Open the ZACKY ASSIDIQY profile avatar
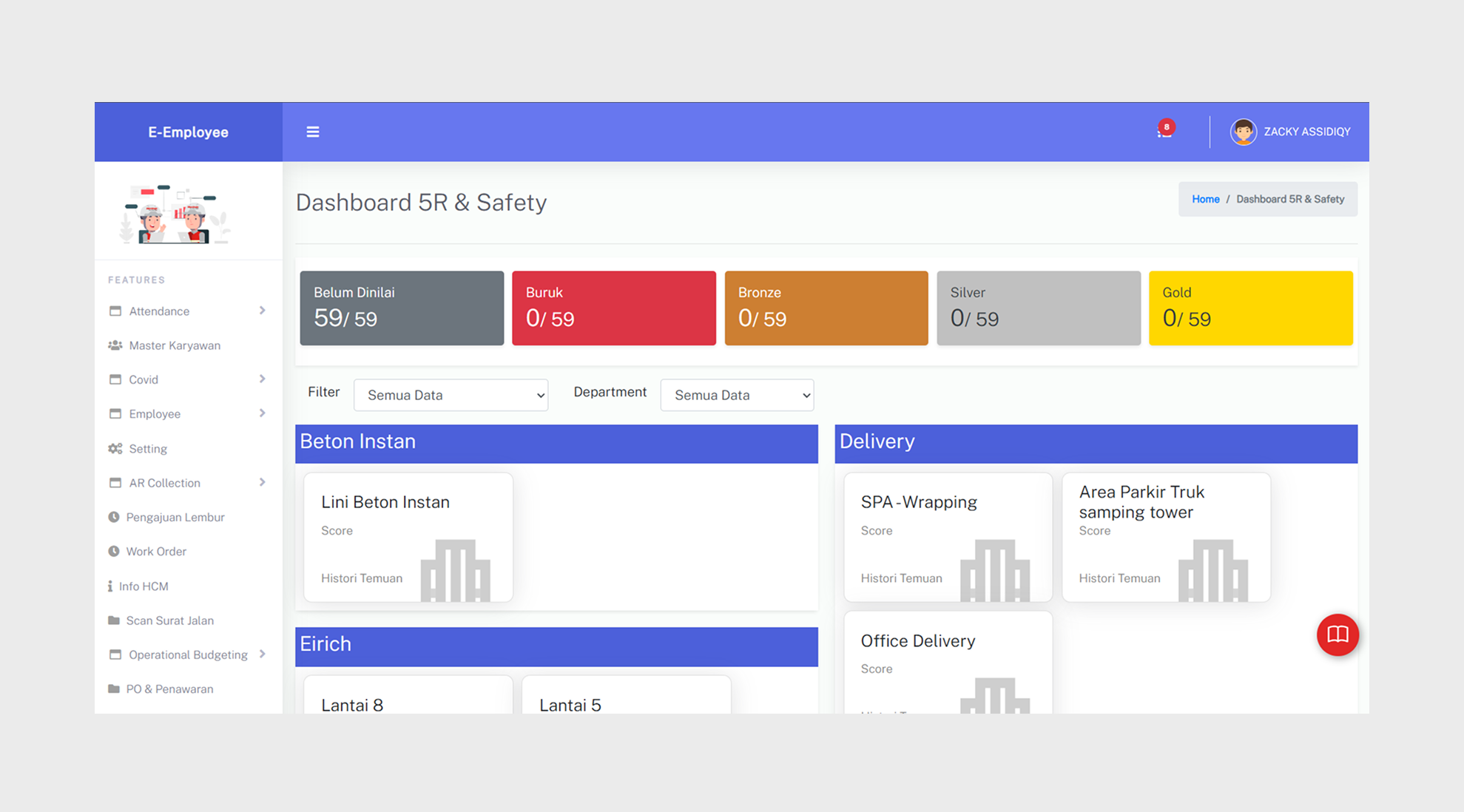This screenshot has width=1464, height=812. point(1244,131)
